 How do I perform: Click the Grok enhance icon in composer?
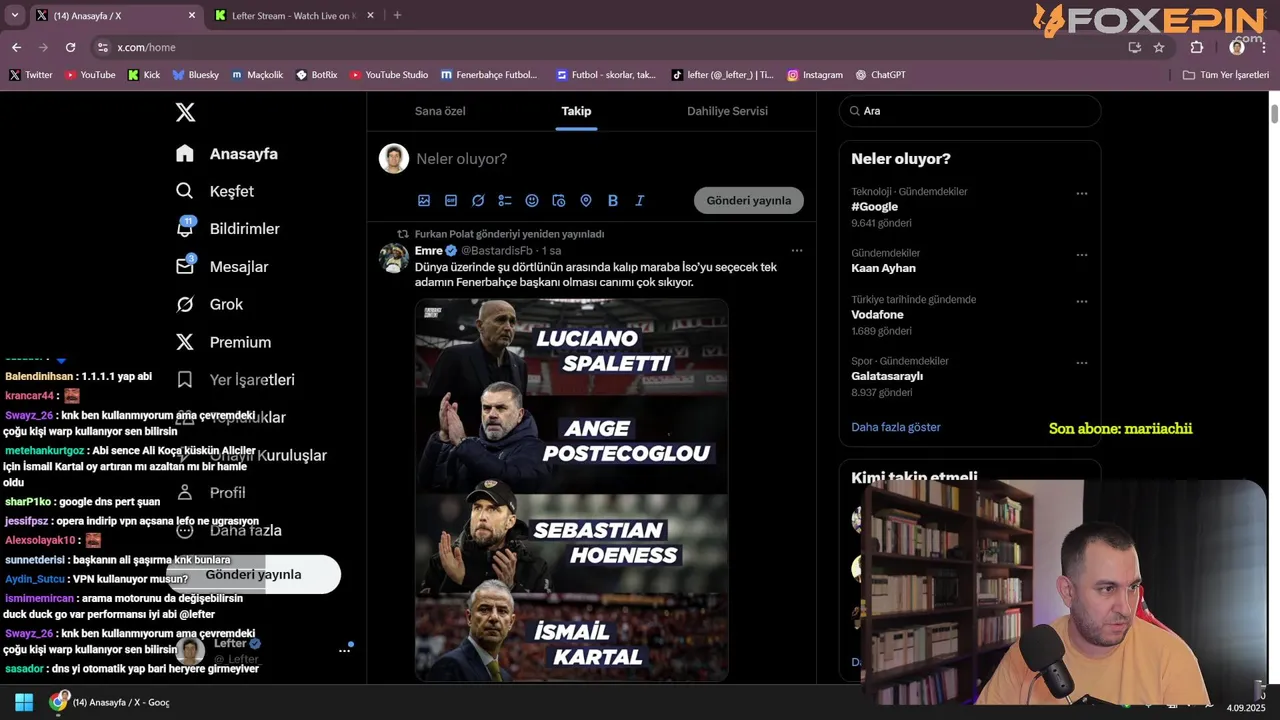click(478, 201)
